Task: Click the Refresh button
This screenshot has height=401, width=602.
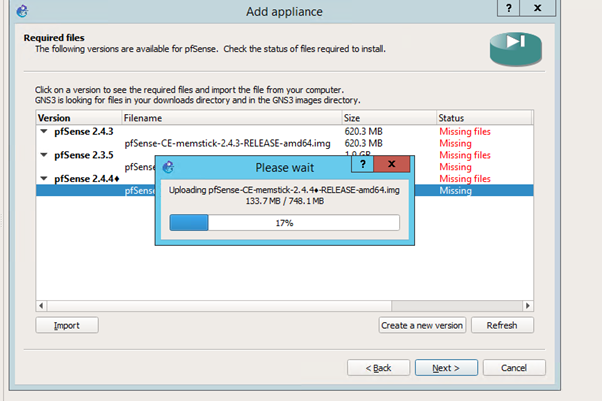Action: click(x=502, y=325)
